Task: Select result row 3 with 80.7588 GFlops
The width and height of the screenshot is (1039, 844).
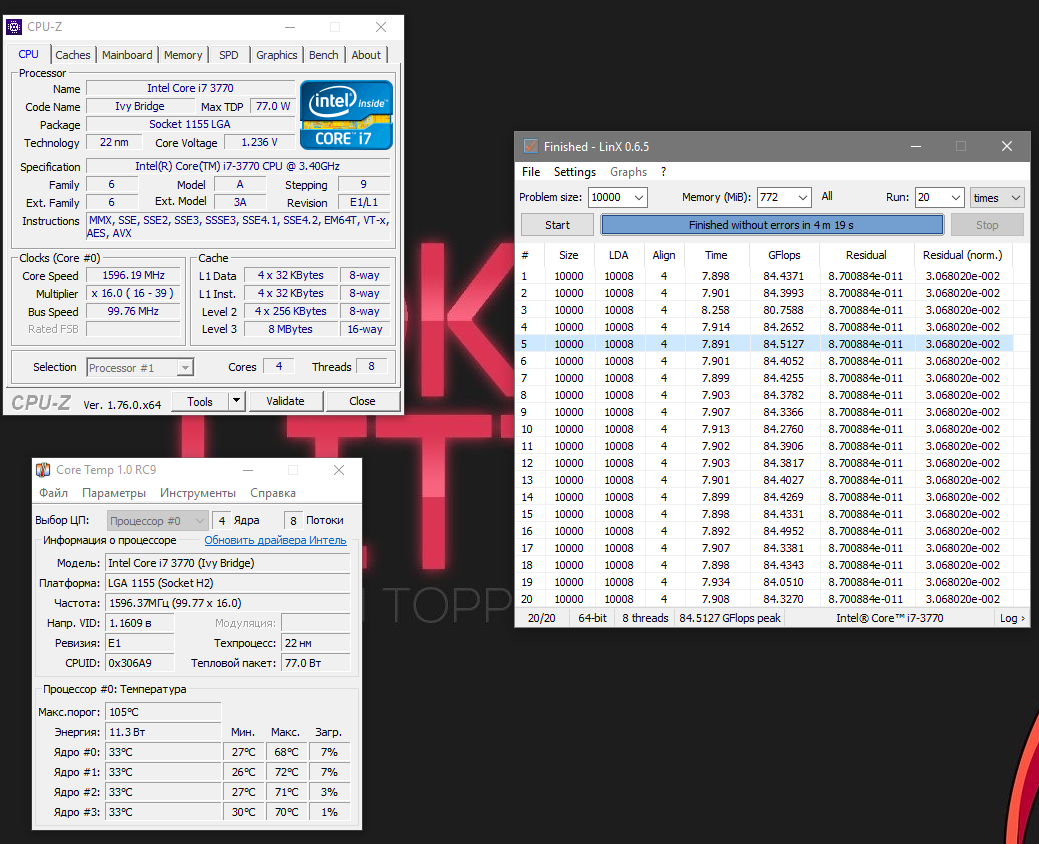Action: [764, 310]
